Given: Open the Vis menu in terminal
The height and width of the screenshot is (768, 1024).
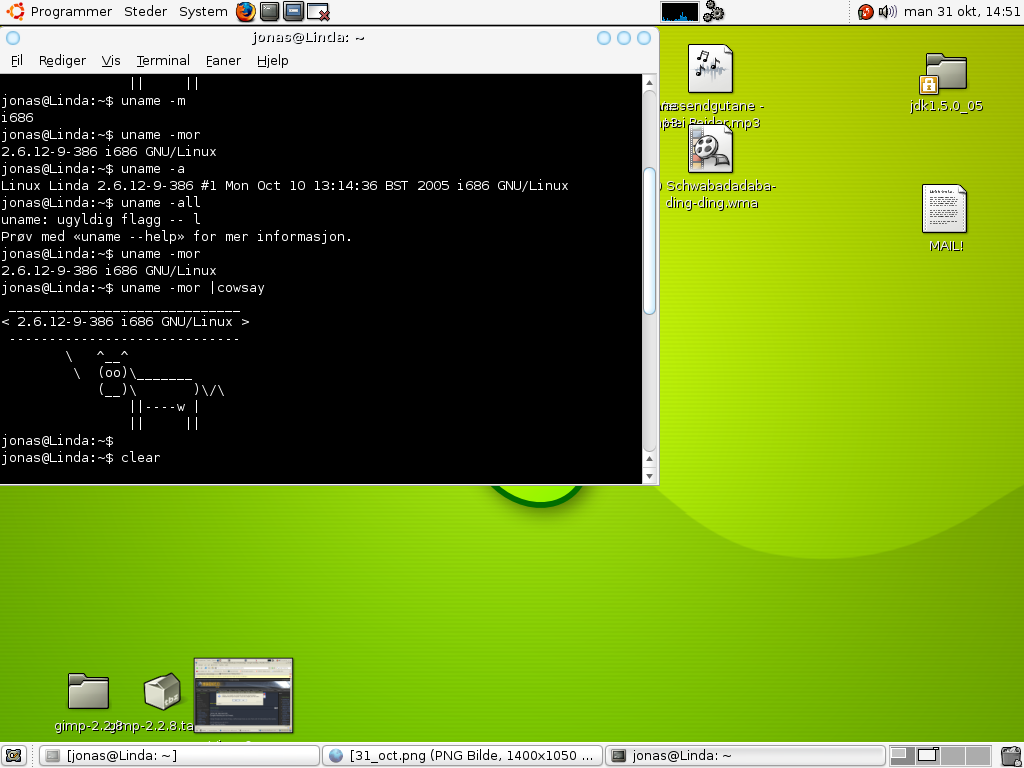Looking at the screenshot, I should 111,61.
